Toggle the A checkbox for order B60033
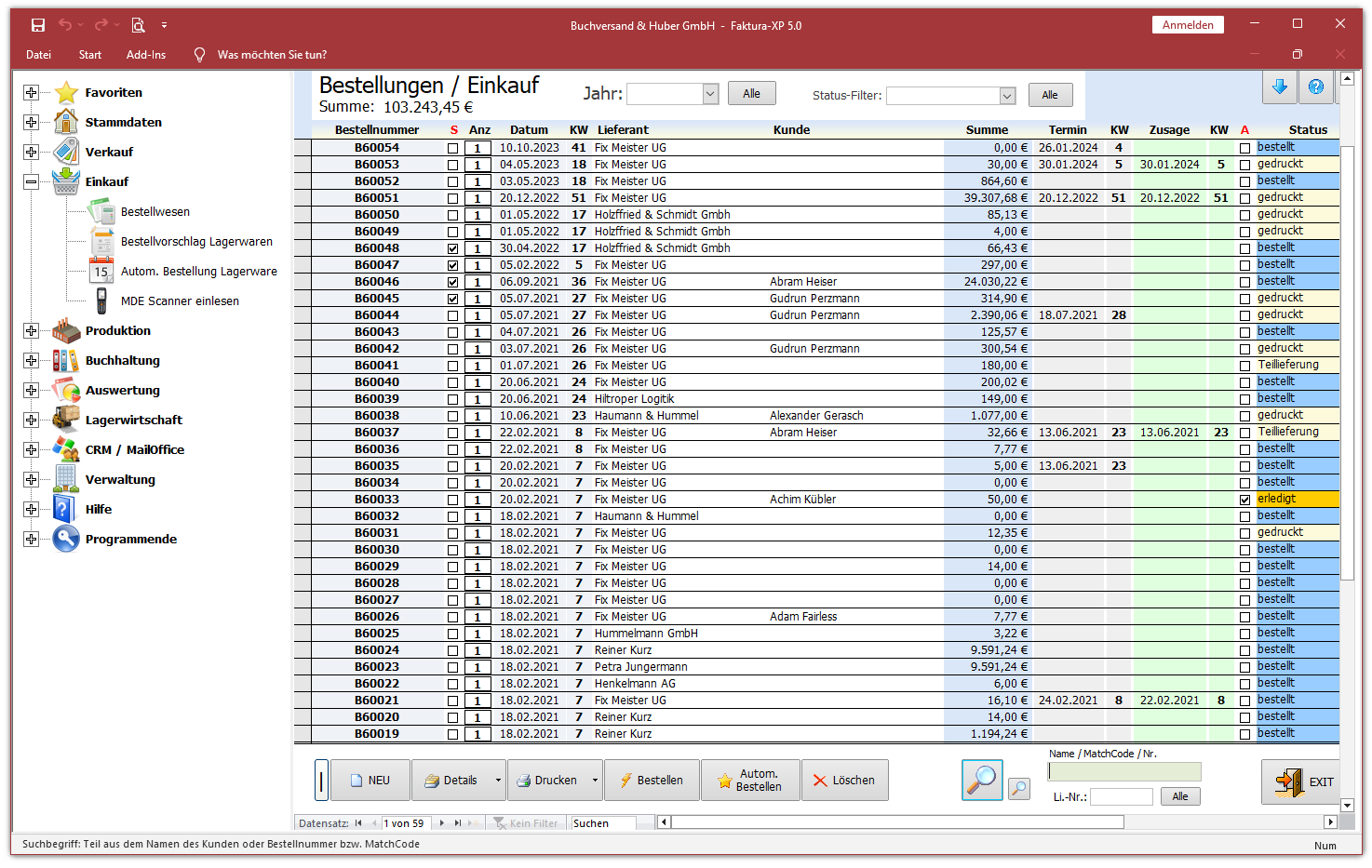Image resolution: width=1372 pixels, height=868 pixels. (x=1245, y=500)
